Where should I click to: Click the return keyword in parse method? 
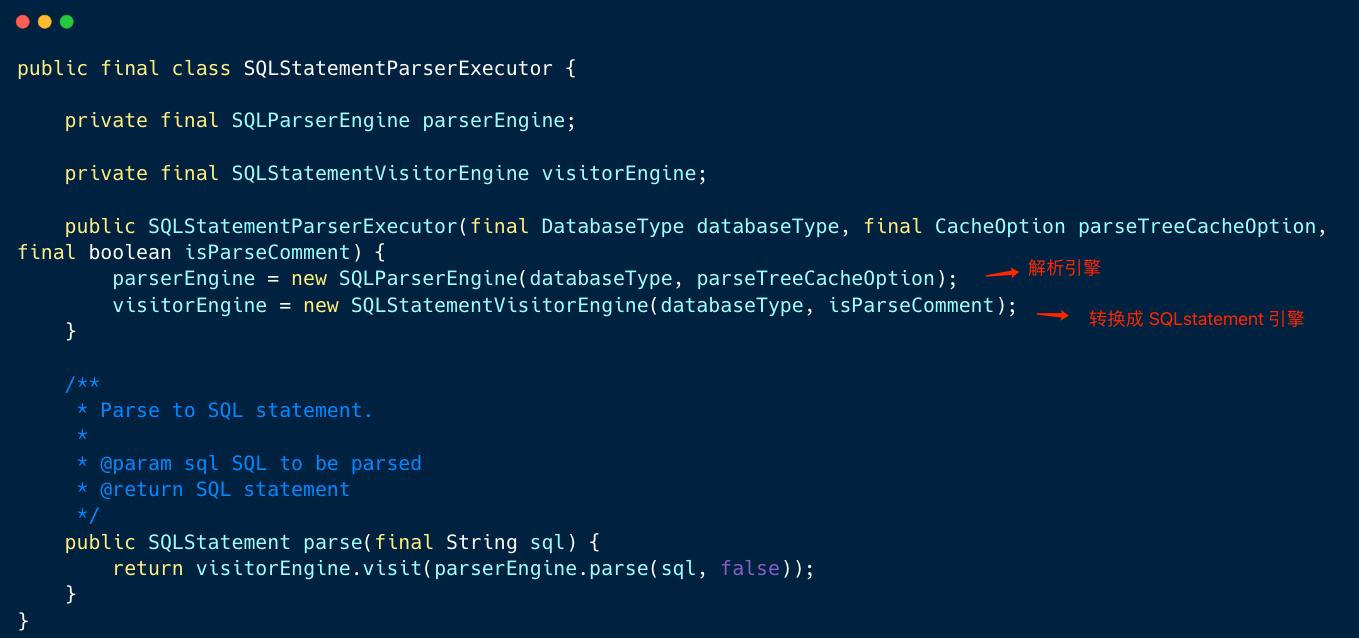click(x=148, y=568)
